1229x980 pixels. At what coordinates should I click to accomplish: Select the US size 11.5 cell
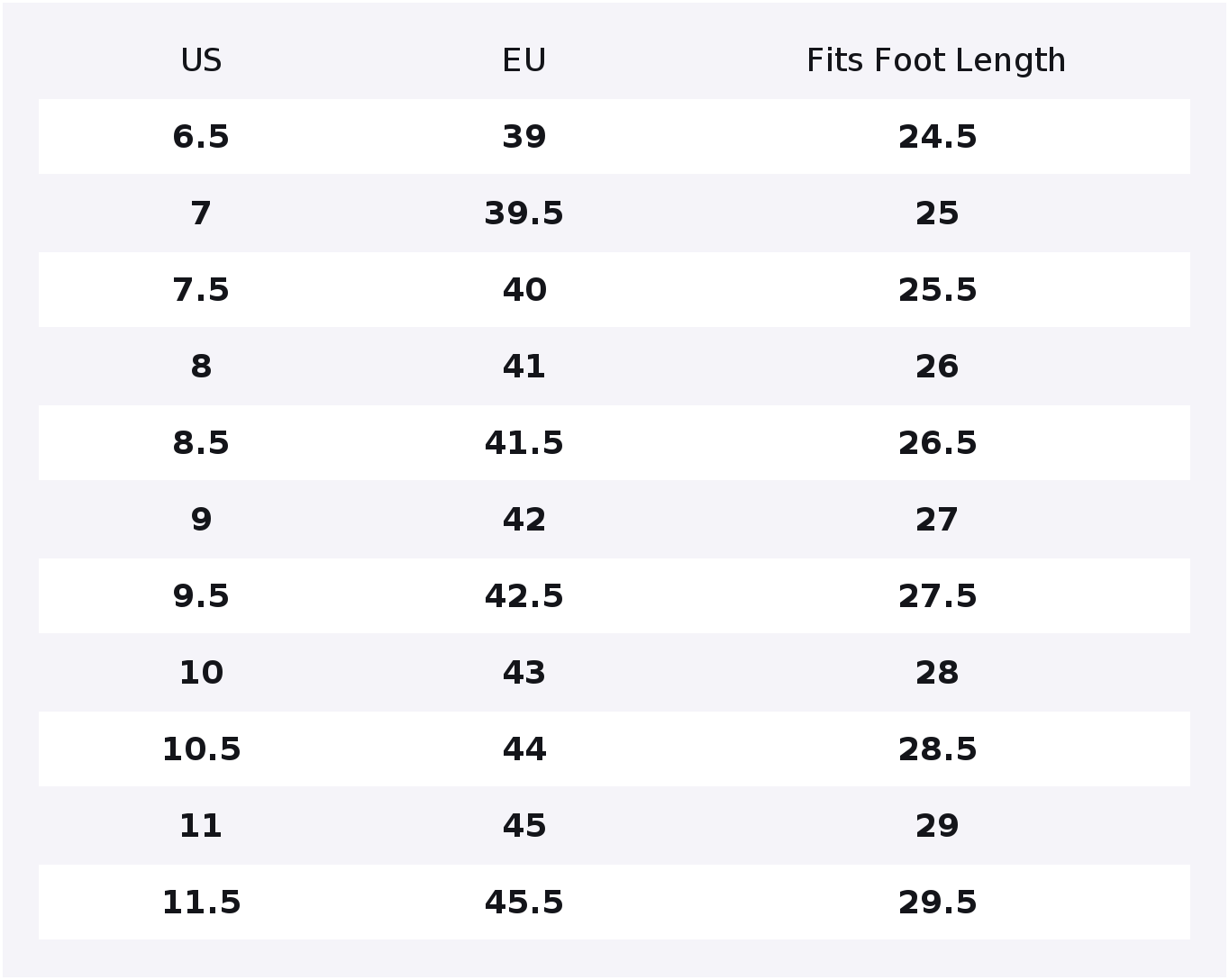(x=201, y=903)
